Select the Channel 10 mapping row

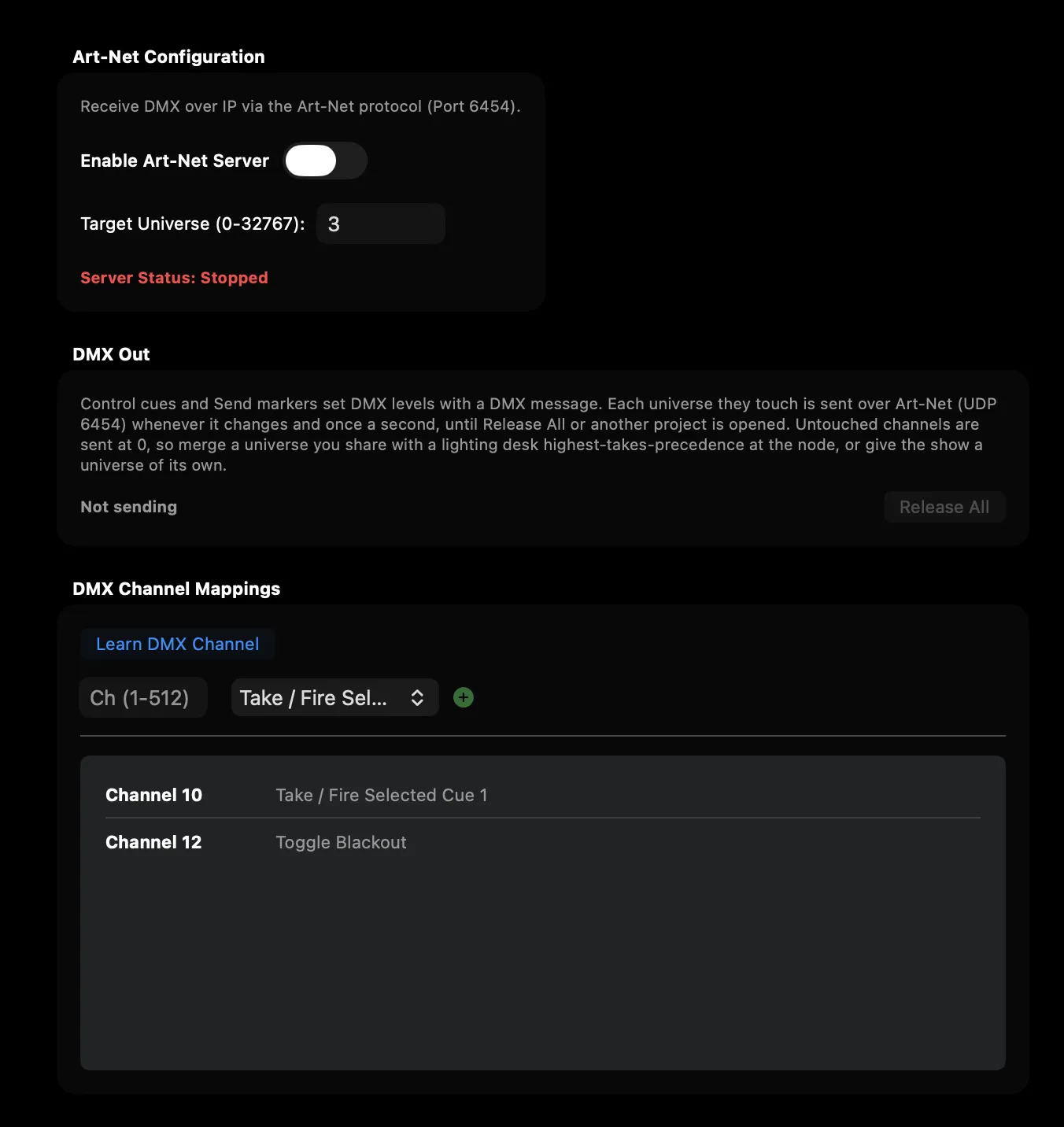coord(543,795)
